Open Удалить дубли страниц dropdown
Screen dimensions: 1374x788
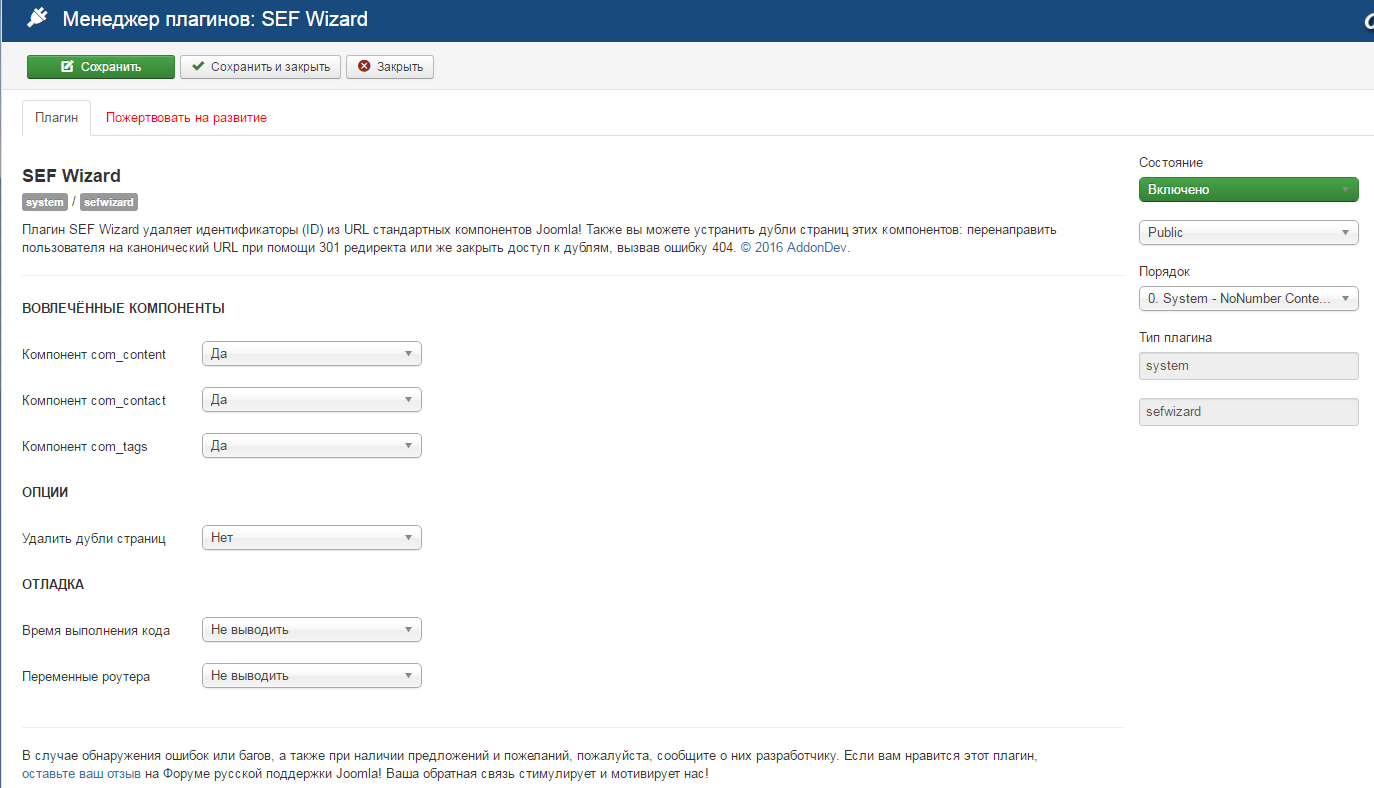(312, 538)
